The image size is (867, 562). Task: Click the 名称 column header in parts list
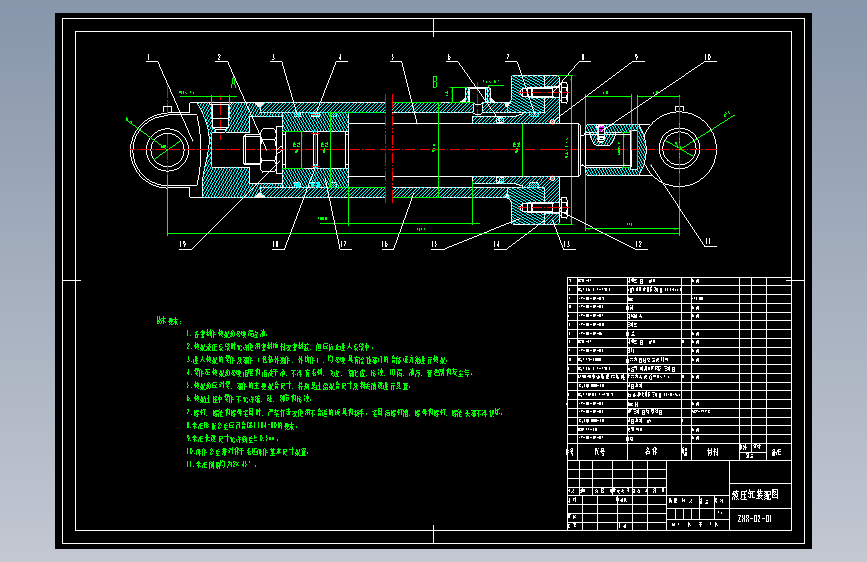pos(651,452)
